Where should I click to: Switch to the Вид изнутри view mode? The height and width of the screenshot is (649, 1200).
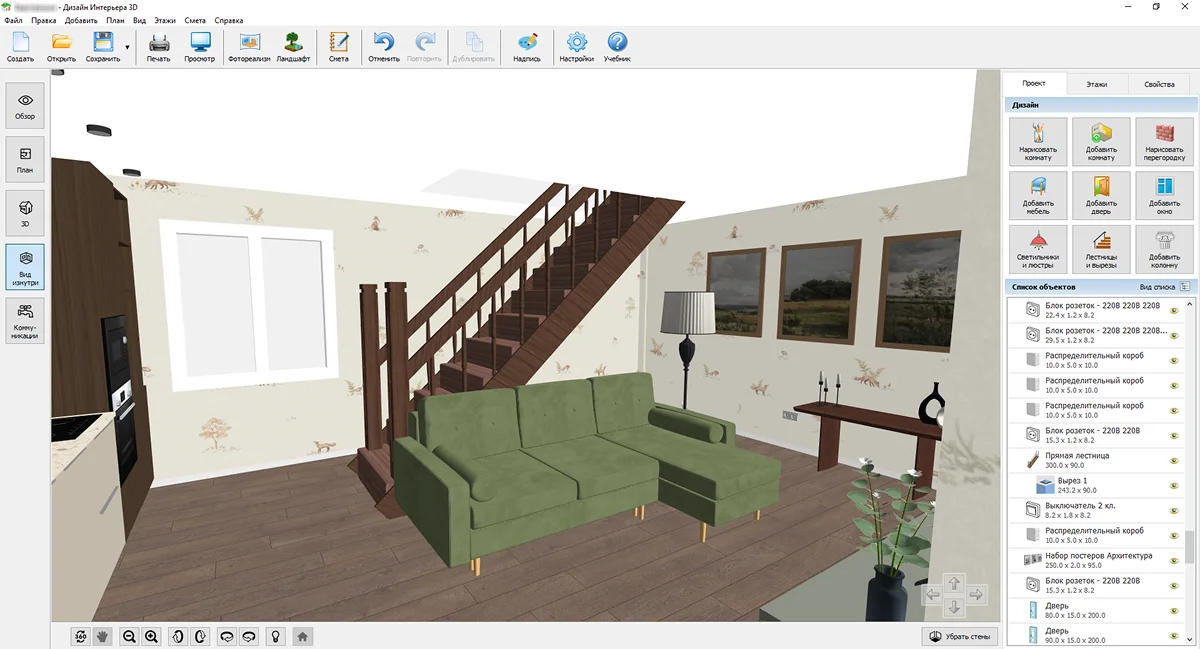coord(25,267)
